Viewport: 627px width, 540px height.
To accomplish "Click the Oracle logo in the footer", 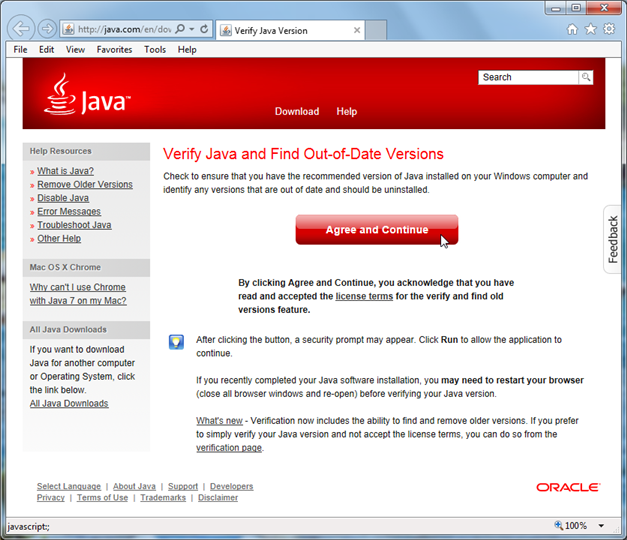I will [x=568, y=487].
